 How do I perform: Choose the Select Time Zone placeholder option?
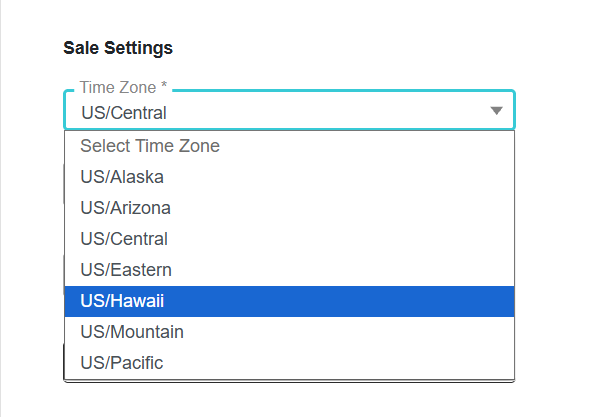click(289, 146)
